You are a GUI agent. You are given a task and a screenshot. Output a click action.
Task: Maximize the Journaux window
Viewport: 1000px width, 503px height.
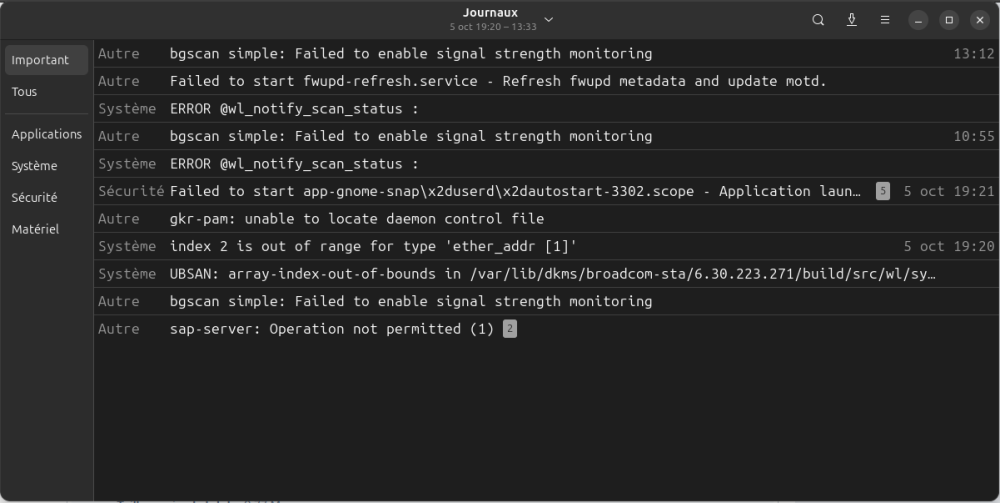point(949,20)
